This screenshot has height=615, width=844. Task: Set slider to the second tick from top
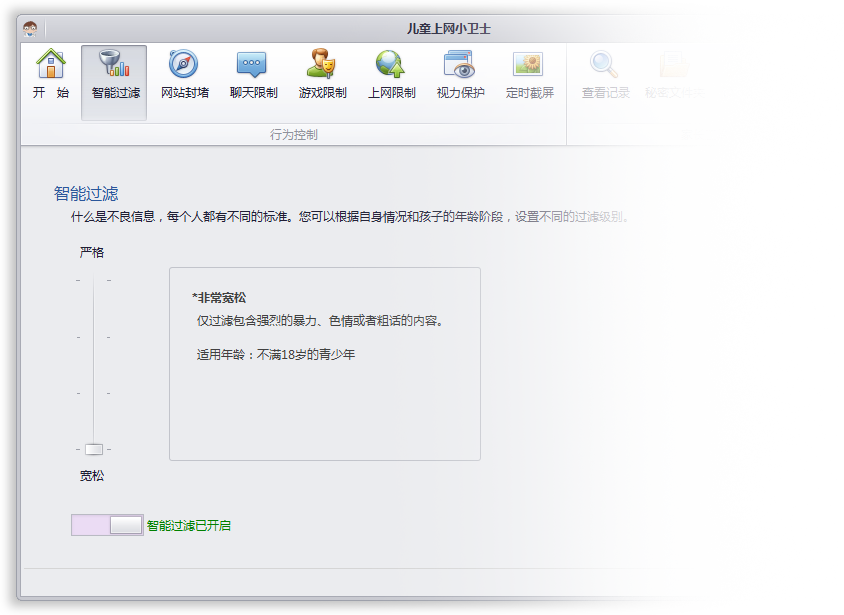click(x=94, y=337)
